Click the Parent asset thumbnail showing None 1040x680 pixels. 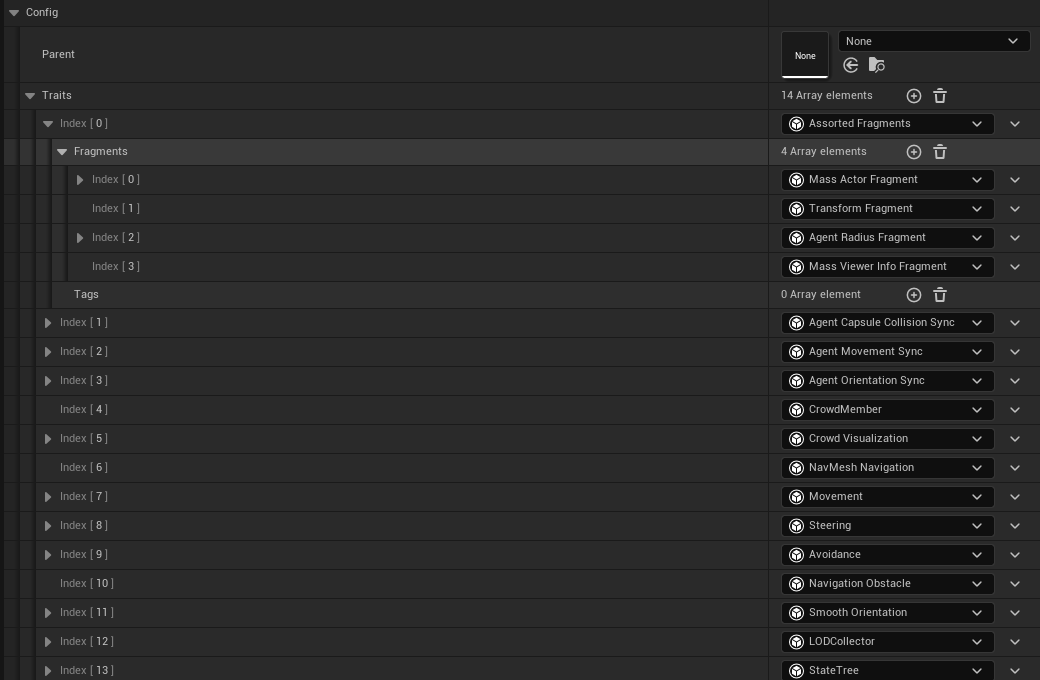coord(805,55)
